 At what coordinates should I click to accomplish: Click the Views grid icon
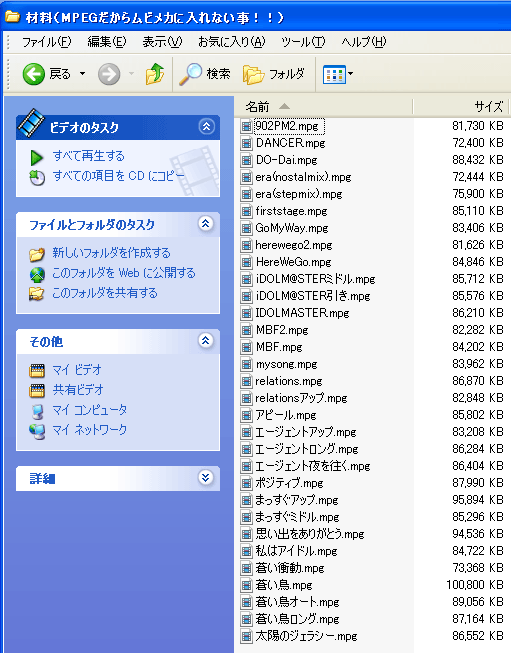point(334,75)
